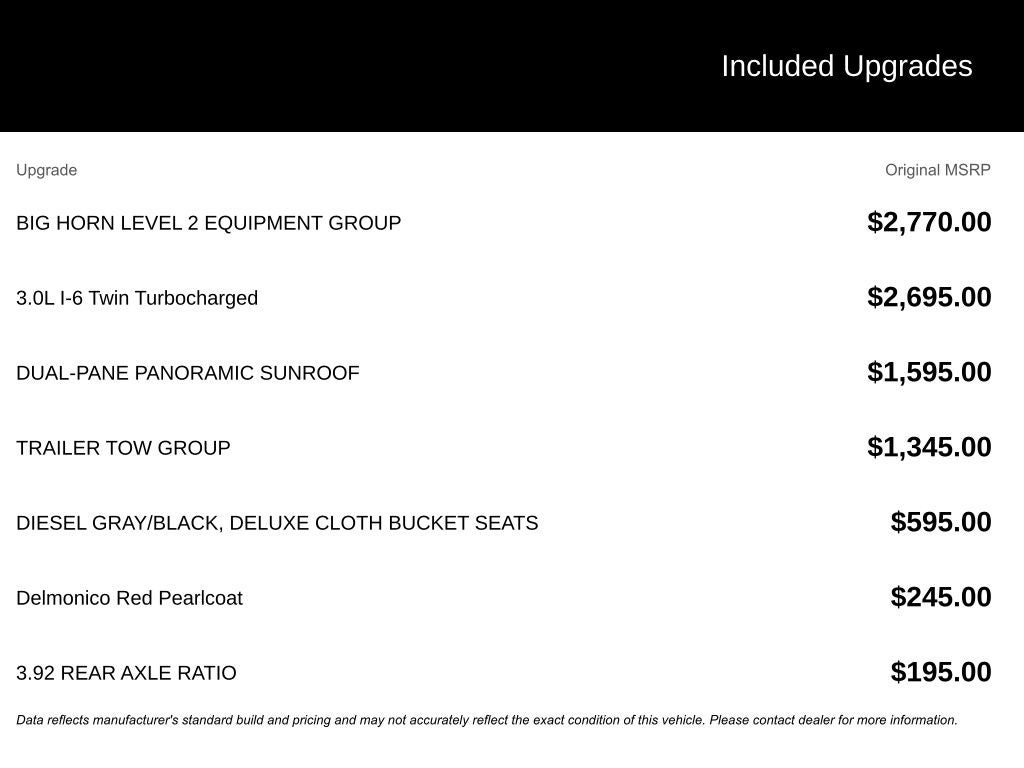Click the $1,595.00 sunroof price
The height and width of the screenshot is (768, 1024).
pyautogui.click(x=929, y=372)
